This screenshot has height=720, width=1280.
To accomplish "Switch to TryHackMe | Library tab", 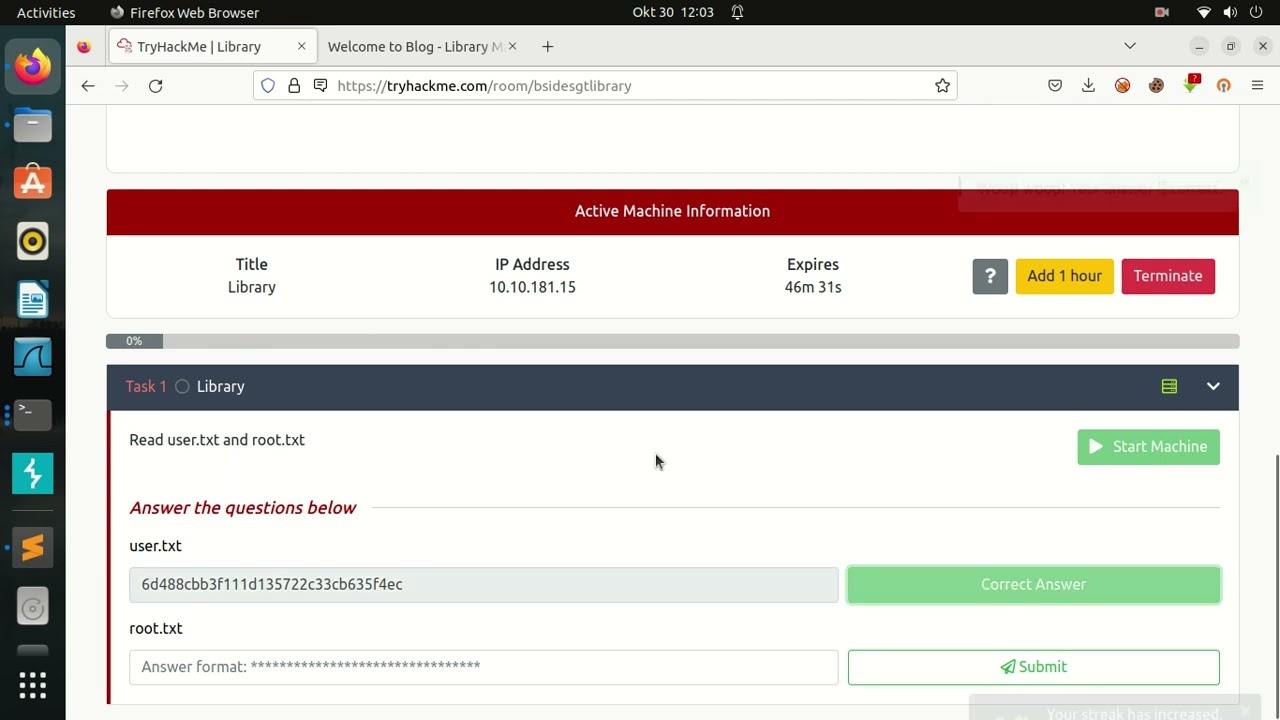I will [212, 47].
